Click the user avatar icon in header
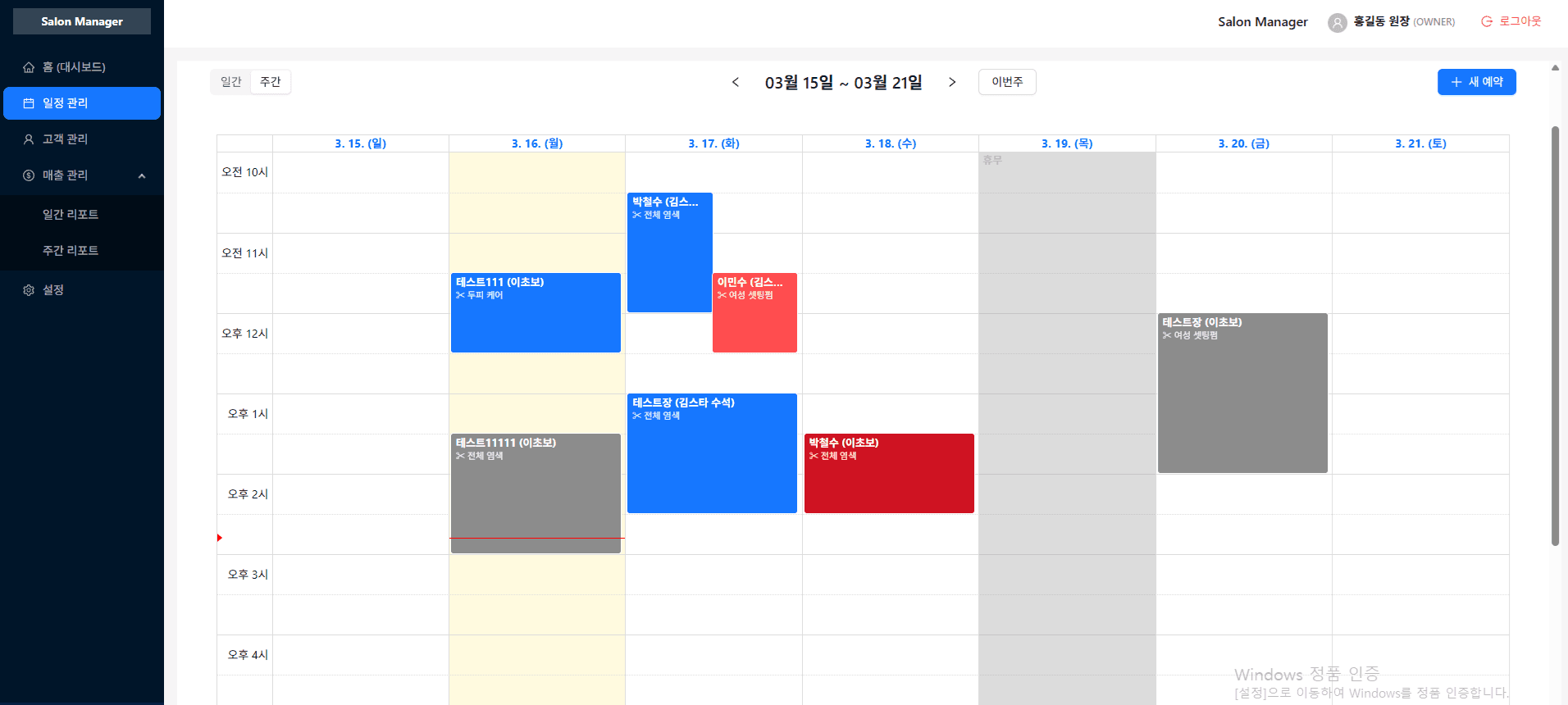The height and width of the screenshot is (705, 1568). pyautogui.click(x=1337, y=22)
